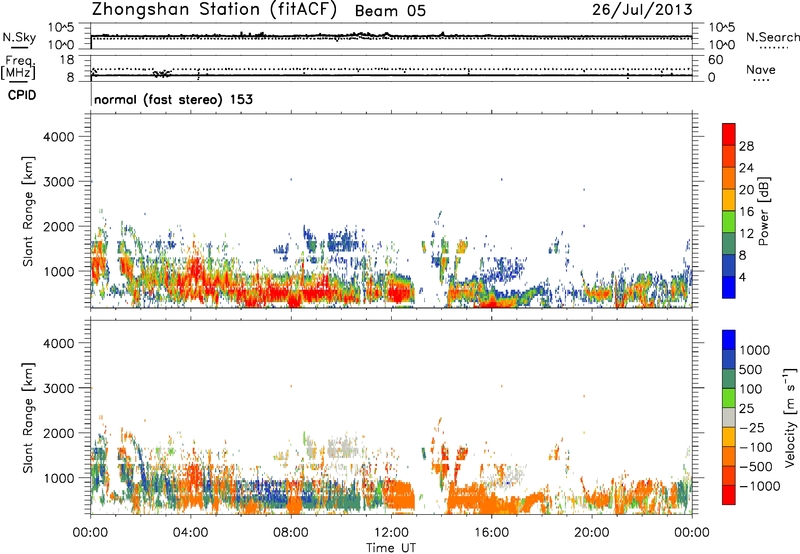
Task: Select the 12 dB colorbar label
Action: [746, 234]
